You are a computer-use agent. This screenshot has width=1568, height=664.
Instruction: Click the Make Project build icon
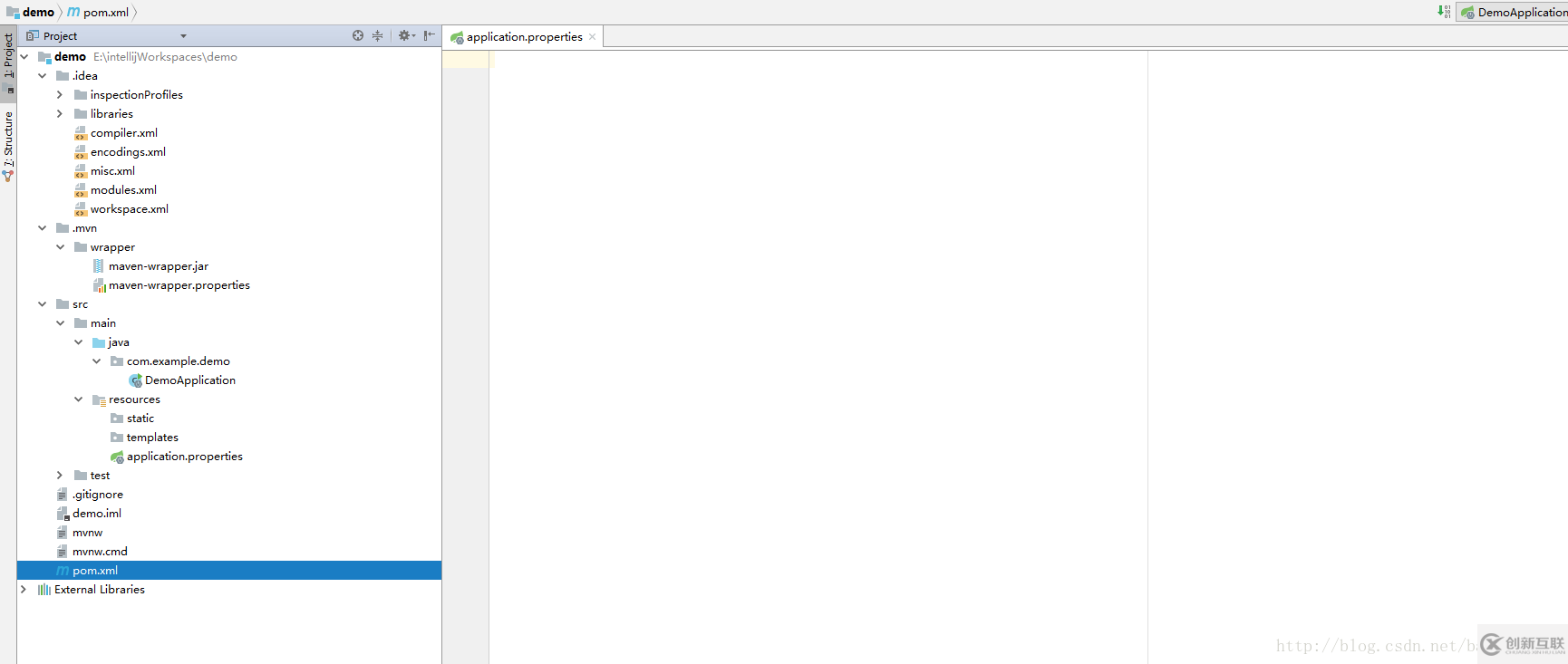pos(1443,12)
